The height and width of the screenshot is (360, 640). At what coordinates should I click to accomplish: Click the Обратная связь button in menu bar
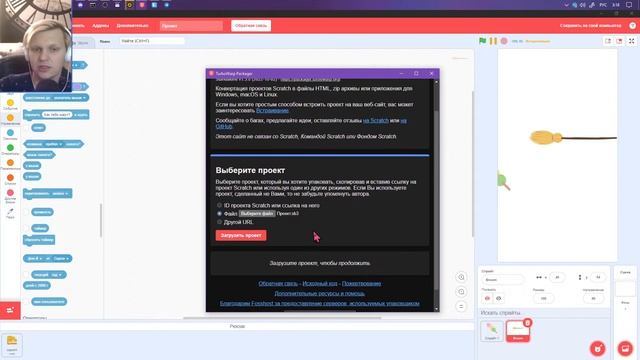[251, 25]
